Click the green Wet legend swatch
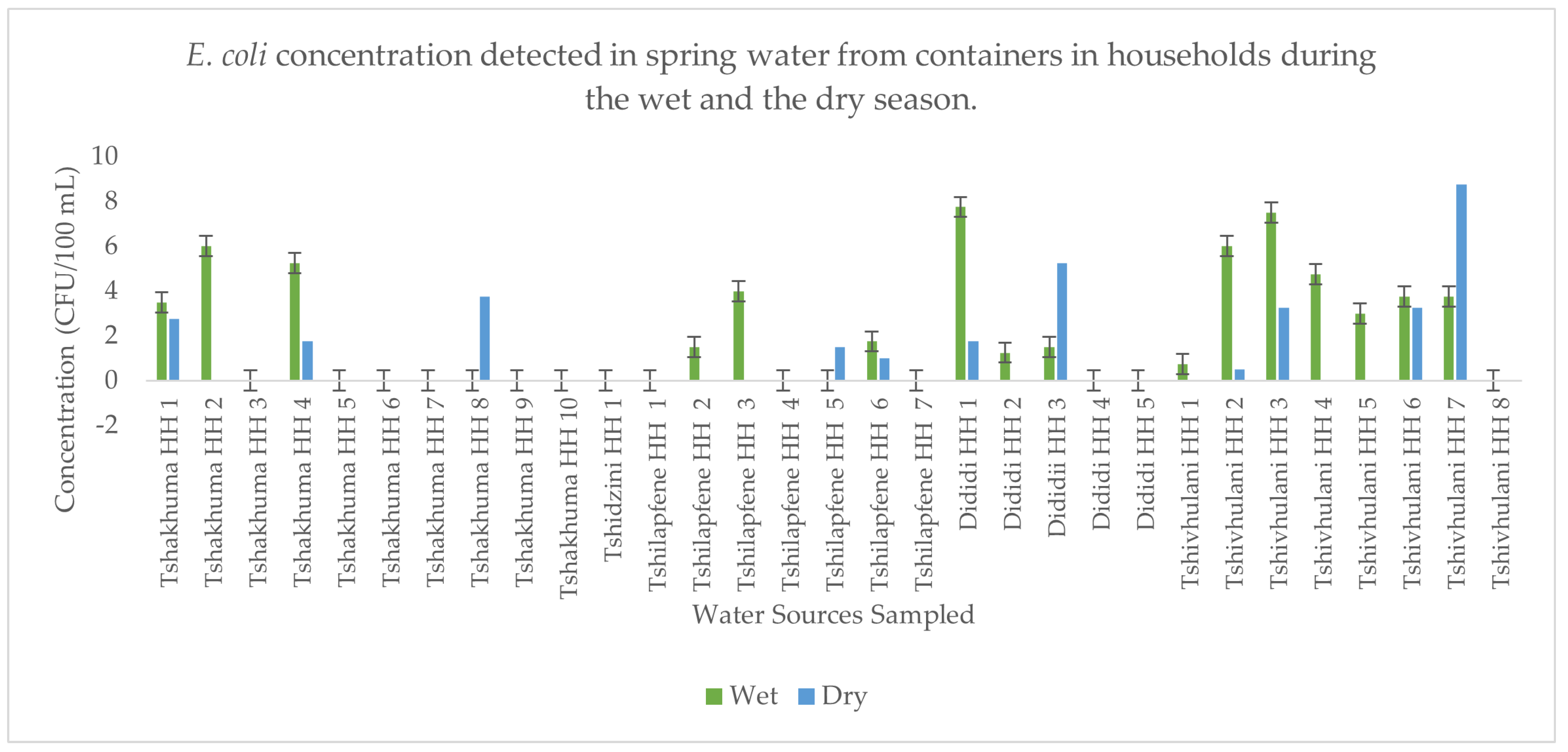The width and height of the screenshot is (1568, 752). click(713, 696)
